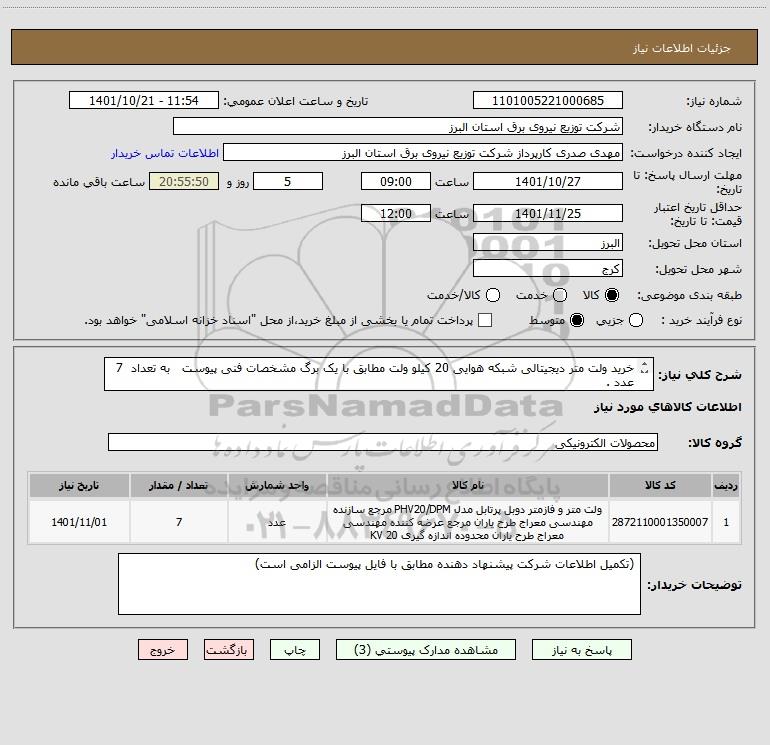Click the validity hour field 12:00
This screenshot has width=770, height=745.
396,213
